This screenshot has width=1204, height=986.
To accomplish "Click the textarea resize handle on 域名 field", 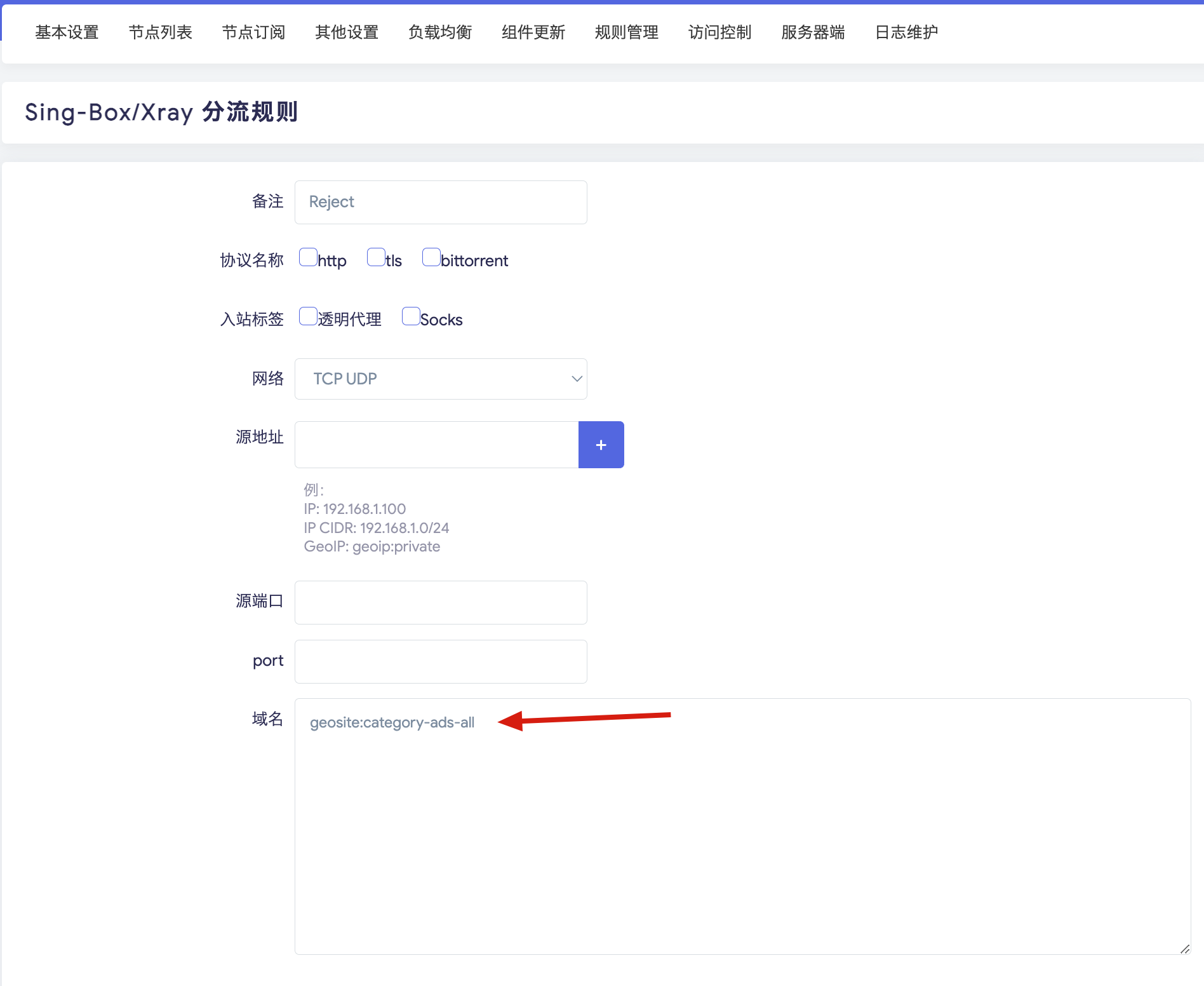I will pyautogui.click(x=1185, y=949).
